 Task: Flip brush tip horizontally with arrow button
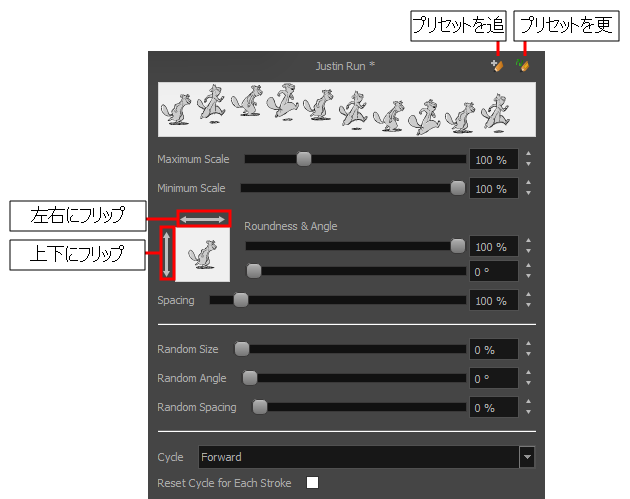(x=202, y=219)
